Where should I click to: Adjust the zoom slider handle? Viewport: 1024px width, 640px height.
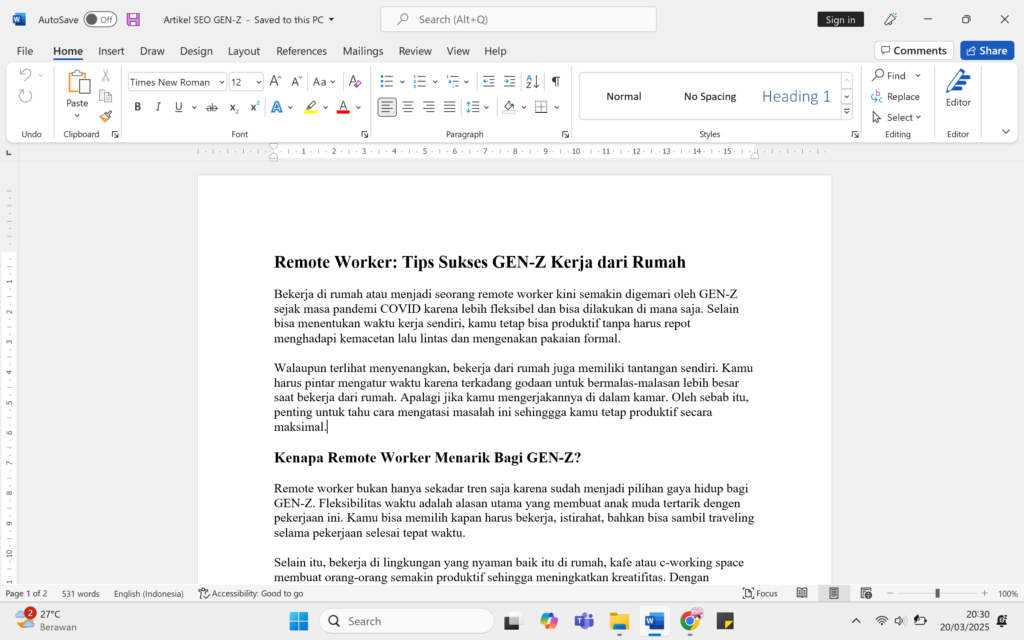[x=937, y=594]
